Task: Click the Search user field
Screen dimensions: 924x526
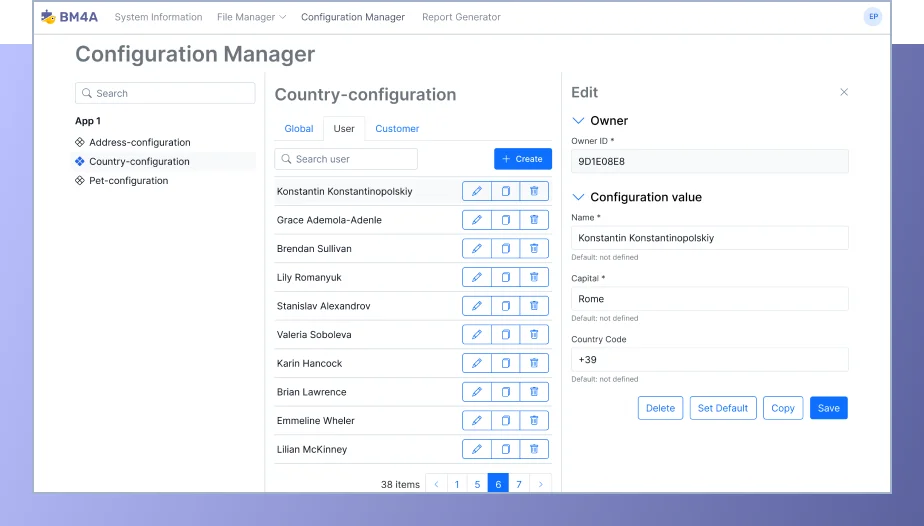Action: [346, 159]
